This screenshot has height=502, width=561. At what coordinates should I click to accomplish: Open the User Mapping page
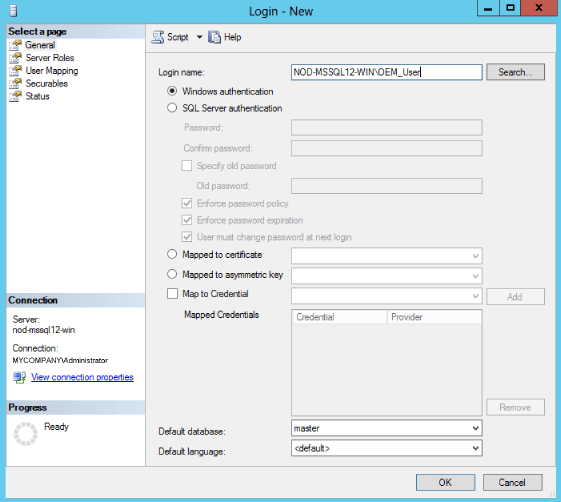click(x=52, y=71)
